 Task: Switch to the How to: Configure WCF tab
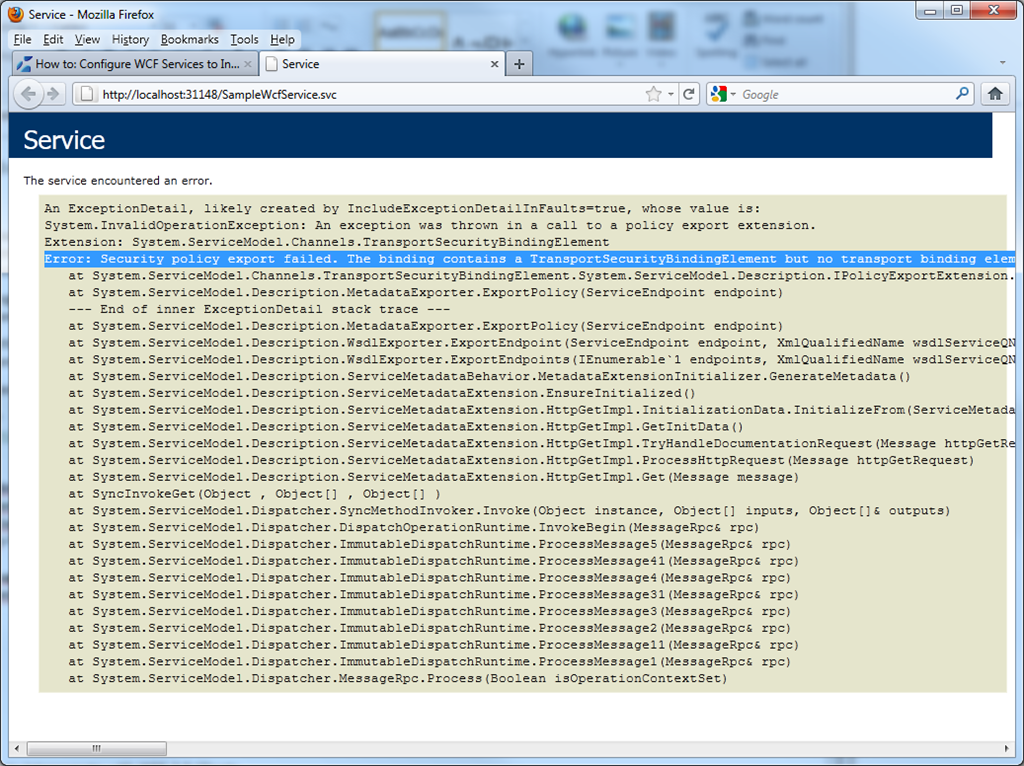pyautogui.click(x=135, y=64)
